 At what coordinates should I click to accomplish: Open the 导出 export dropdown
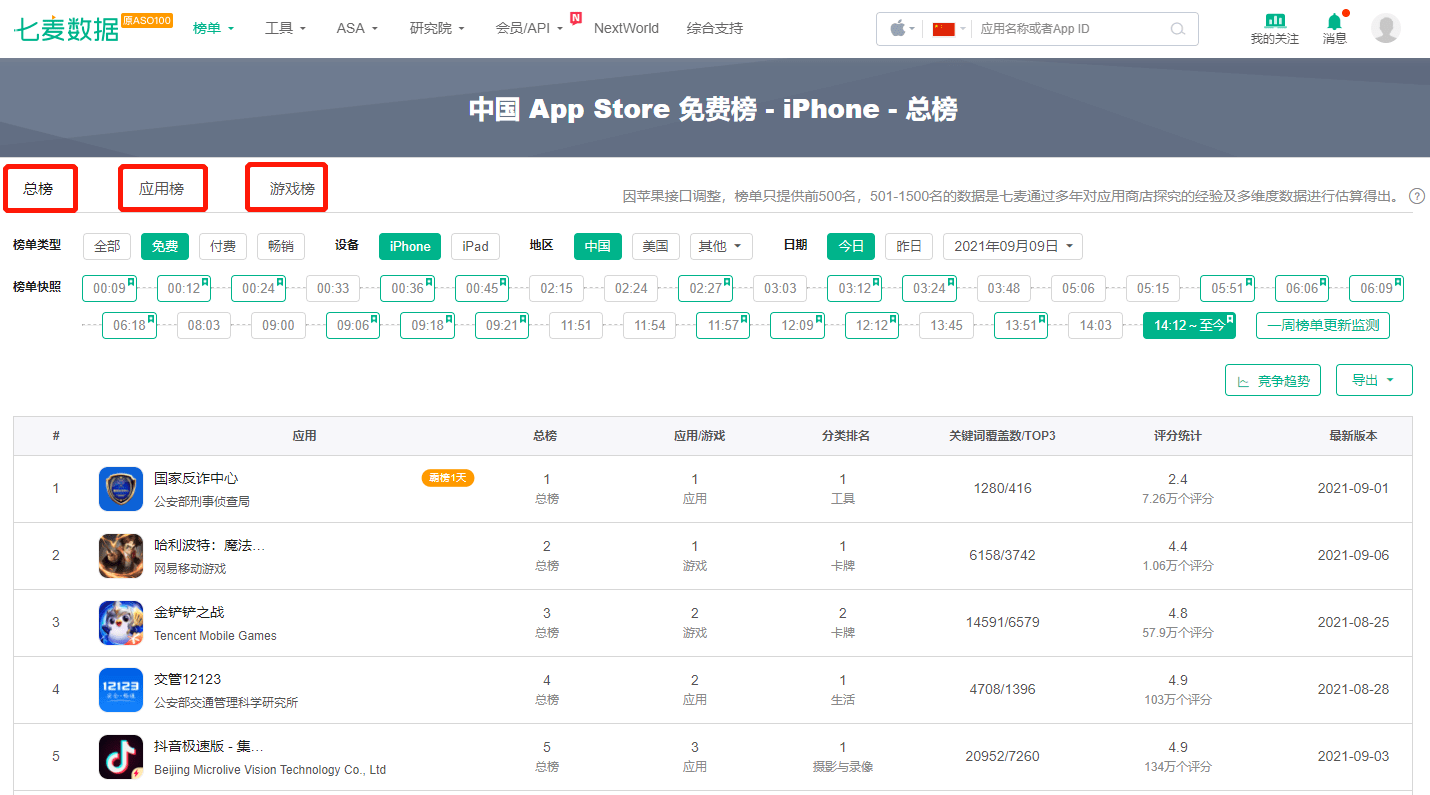pyautogui.click(x=1374, y=380)
